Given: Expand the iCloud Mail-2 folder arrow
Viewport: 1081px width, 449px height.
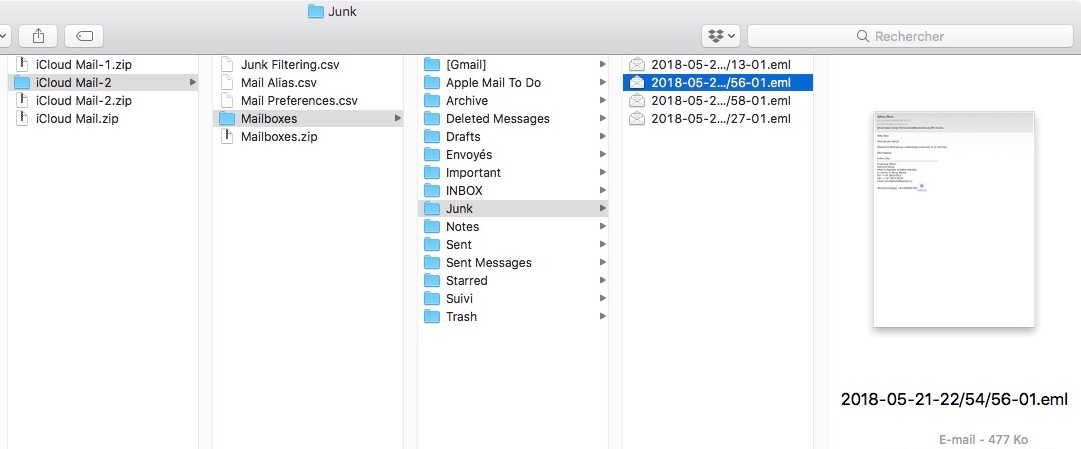Looking at the screenshot, I should point(192,82).
